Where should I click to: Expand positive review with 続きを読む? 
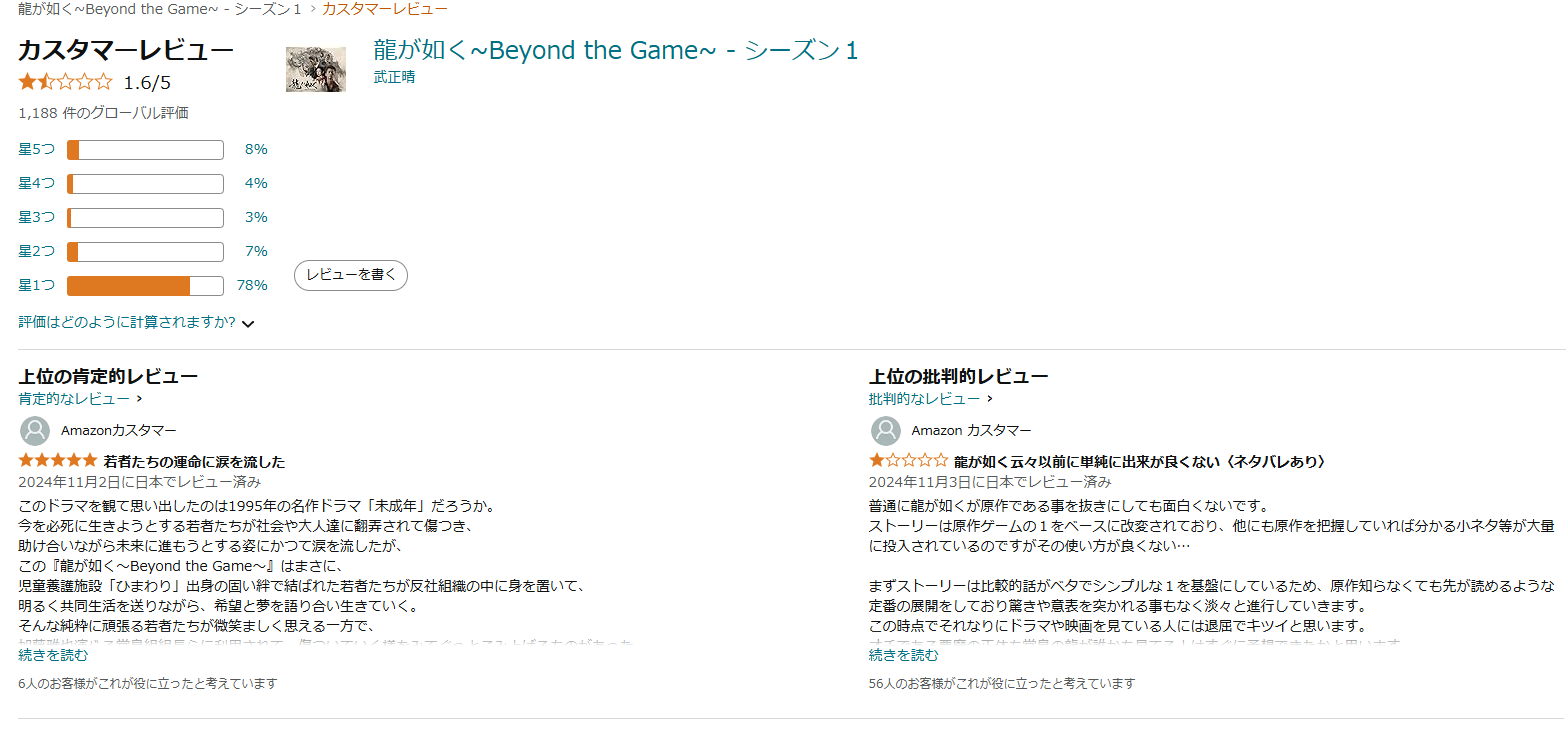pos(53,655)
